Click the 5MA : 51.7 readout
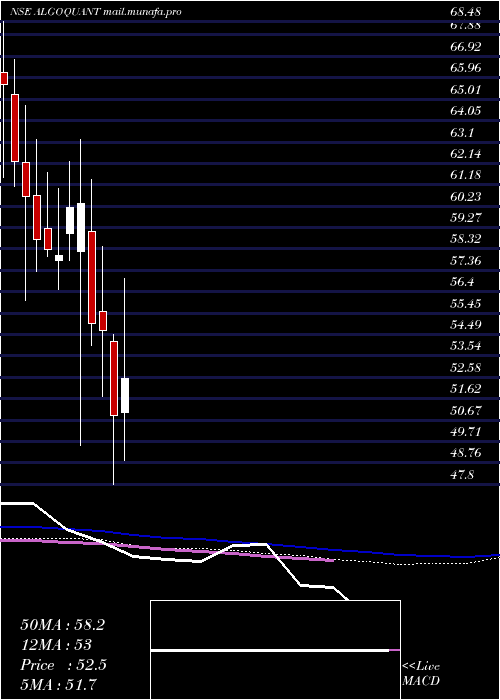Screen dimensions: 500x700 [59, 685]
